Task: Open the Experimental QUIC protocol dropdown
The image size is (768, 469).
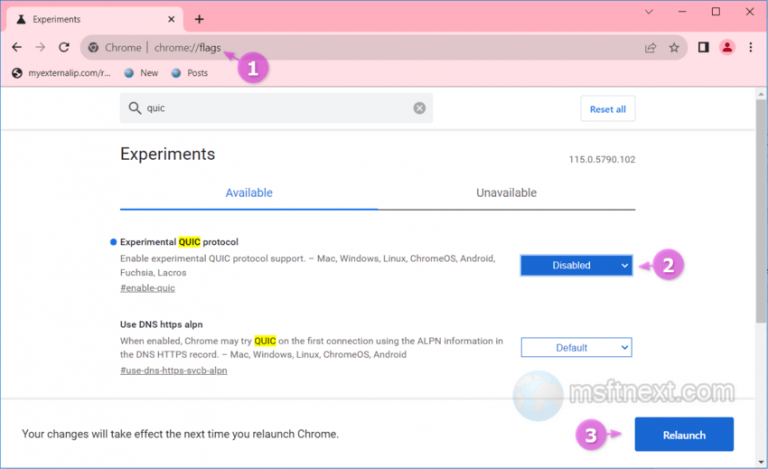Action: coord(576,265)
